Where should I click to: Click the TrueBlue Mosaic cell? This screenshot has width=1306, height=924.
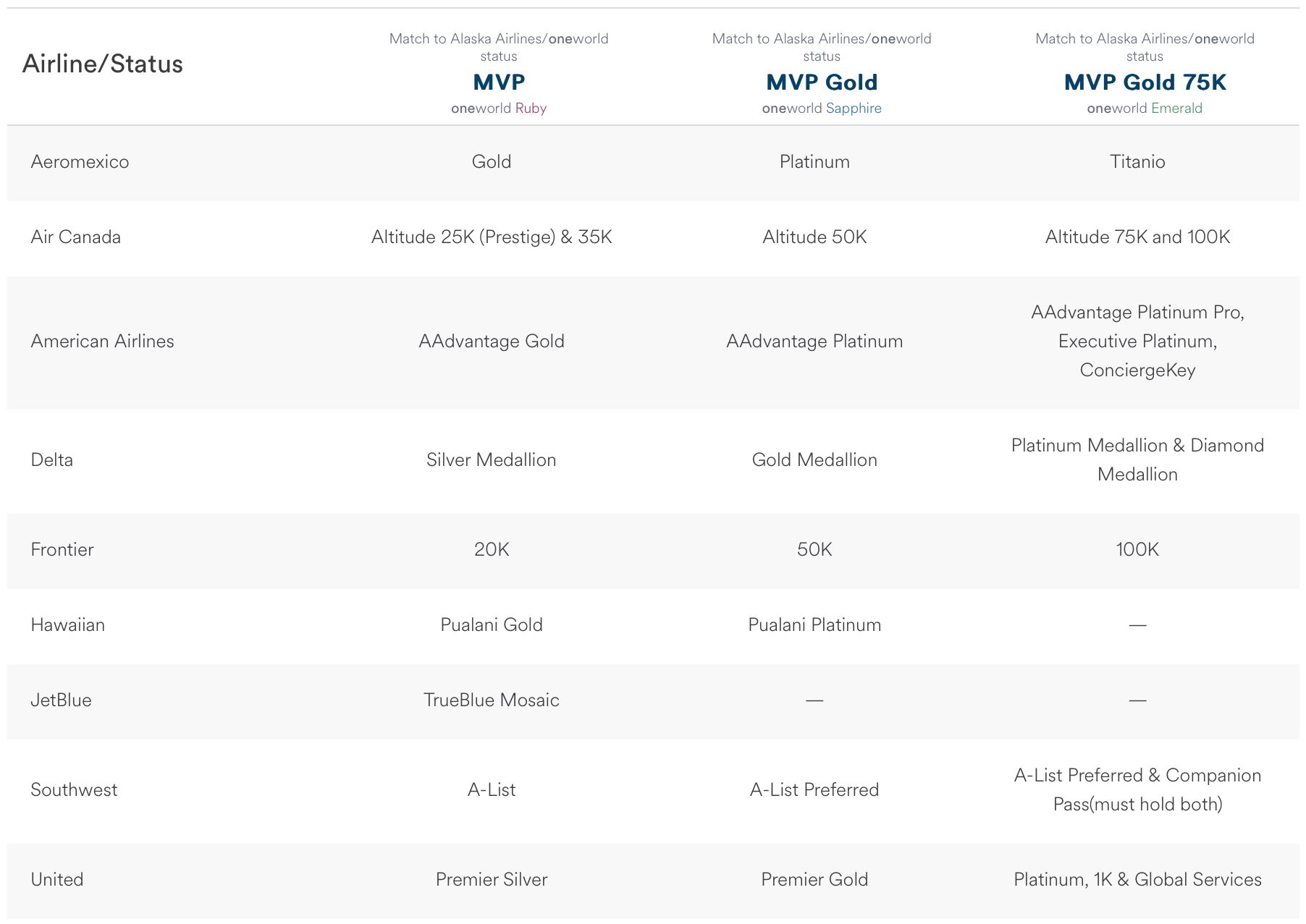pos(492,700)
